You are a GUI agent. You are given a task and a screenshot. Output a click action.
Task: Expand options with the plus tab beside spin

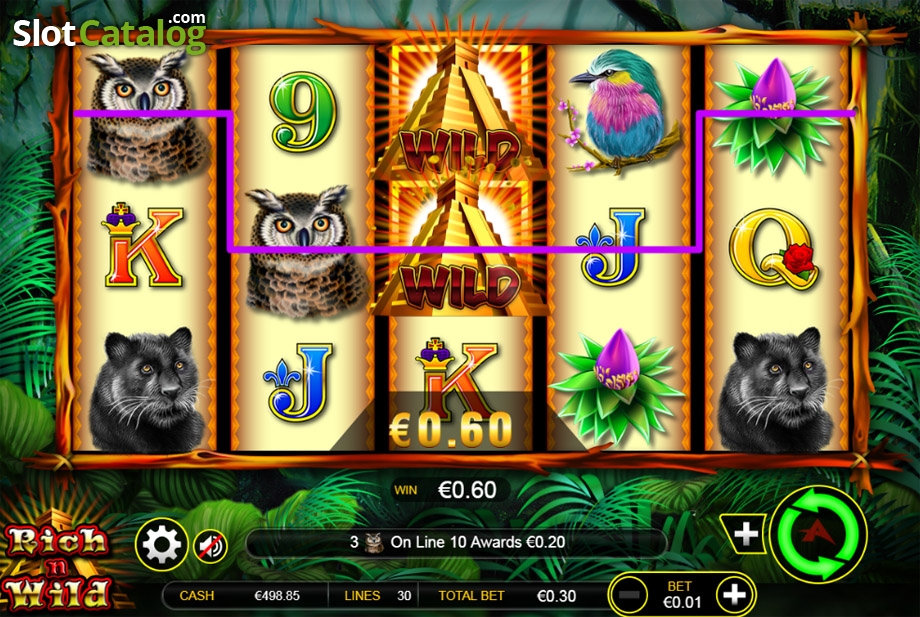tap(745, 534)
